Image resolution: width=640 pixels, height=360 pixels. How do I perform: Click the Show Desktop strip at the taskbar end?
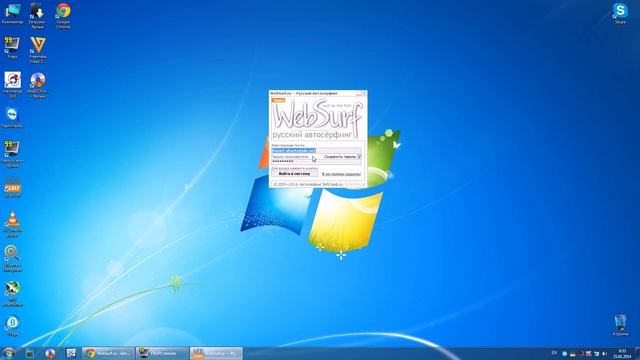637,353
